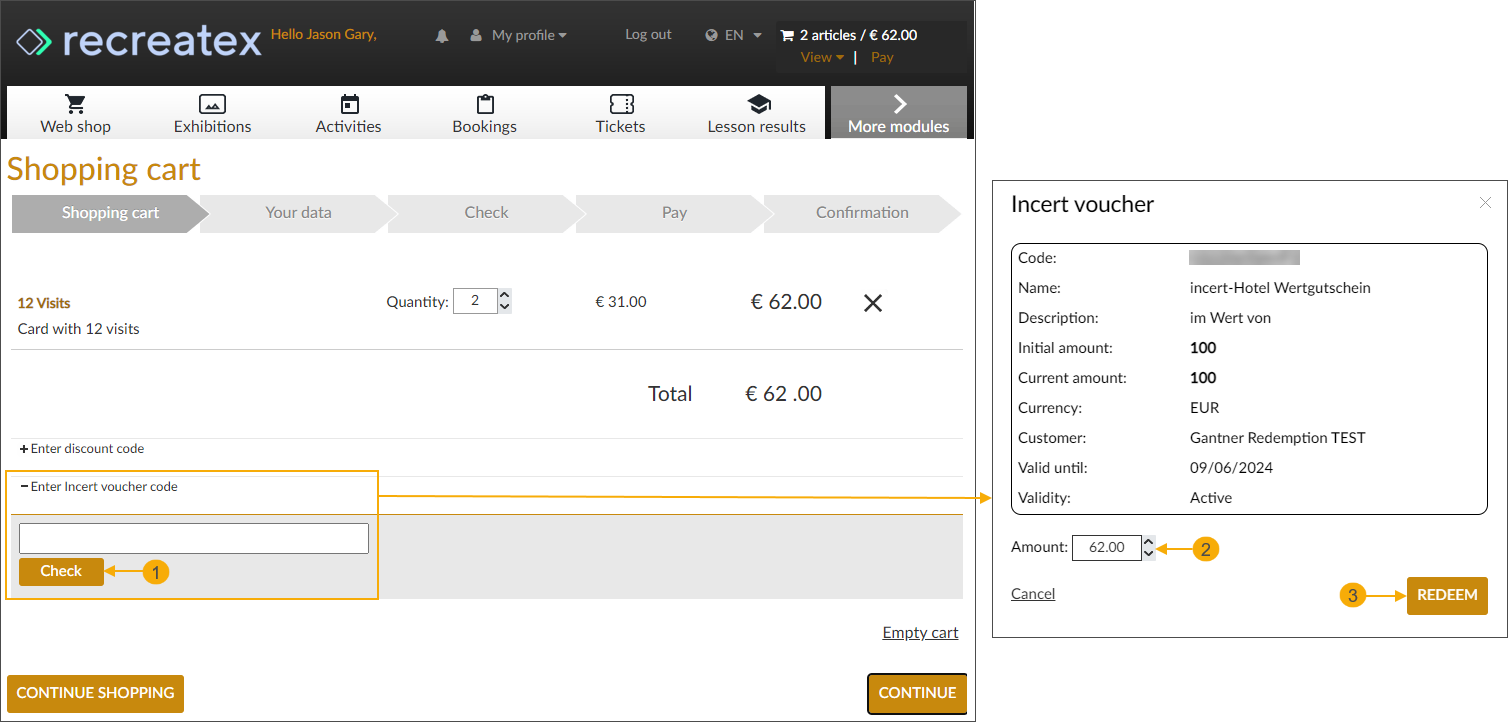This screenshot has width=1508, height=722.
Task: Collapse the Enter Incert voucher code section
Action: click(x=98, y=486)
